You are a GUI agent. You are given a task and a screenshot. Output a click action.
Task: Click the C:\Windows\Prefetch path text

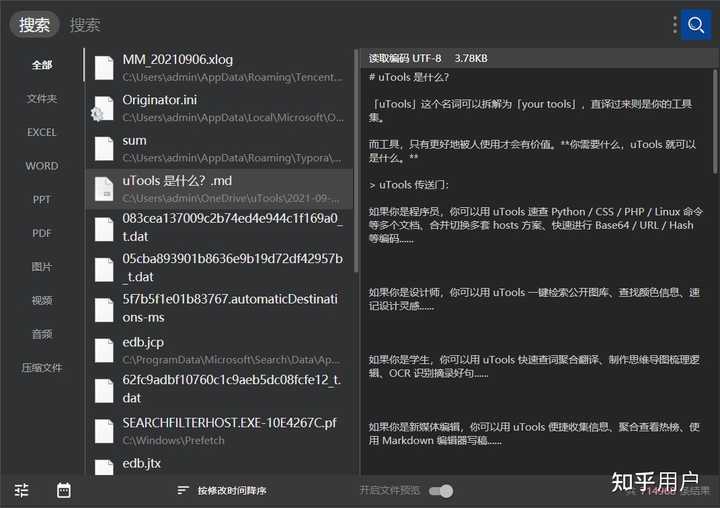(174, 440)
